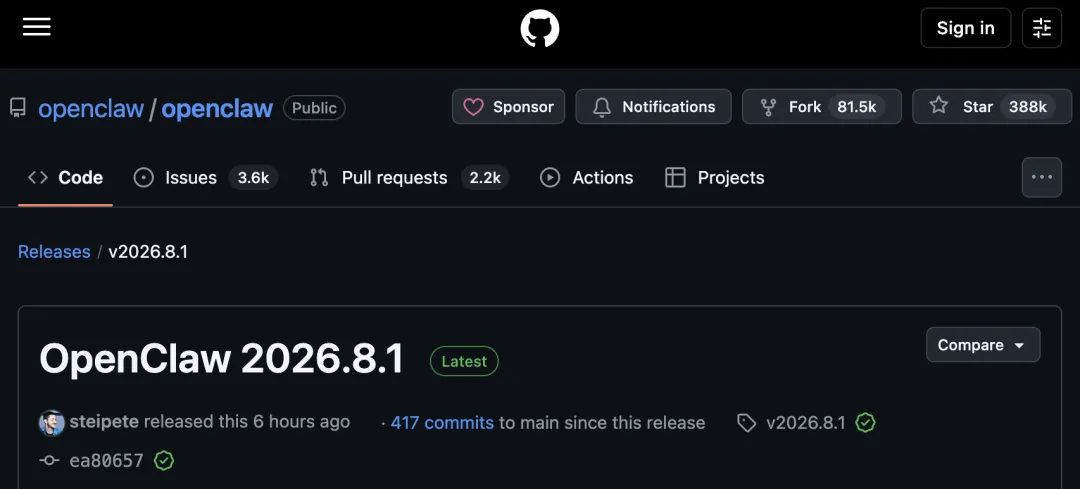Click the verified badge beside commit ea80657
Screen dimensions: 1080x489
pos(163,460)
